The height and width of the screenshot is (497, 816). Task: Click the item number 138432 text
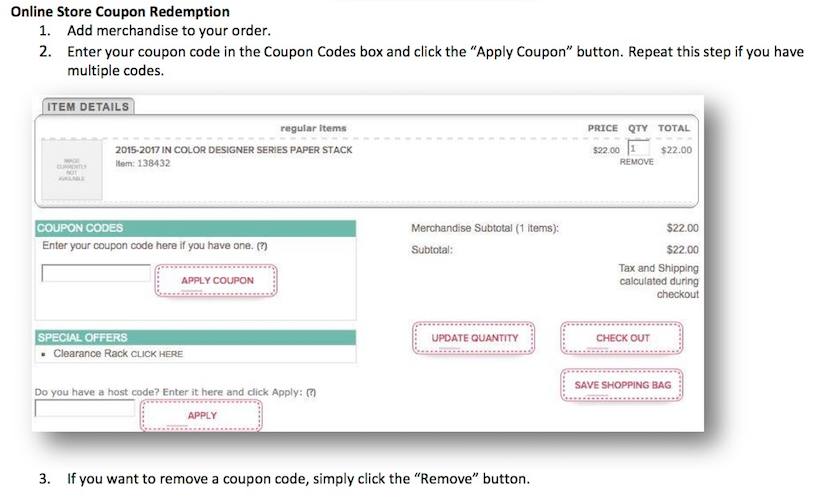click(154, 163)
